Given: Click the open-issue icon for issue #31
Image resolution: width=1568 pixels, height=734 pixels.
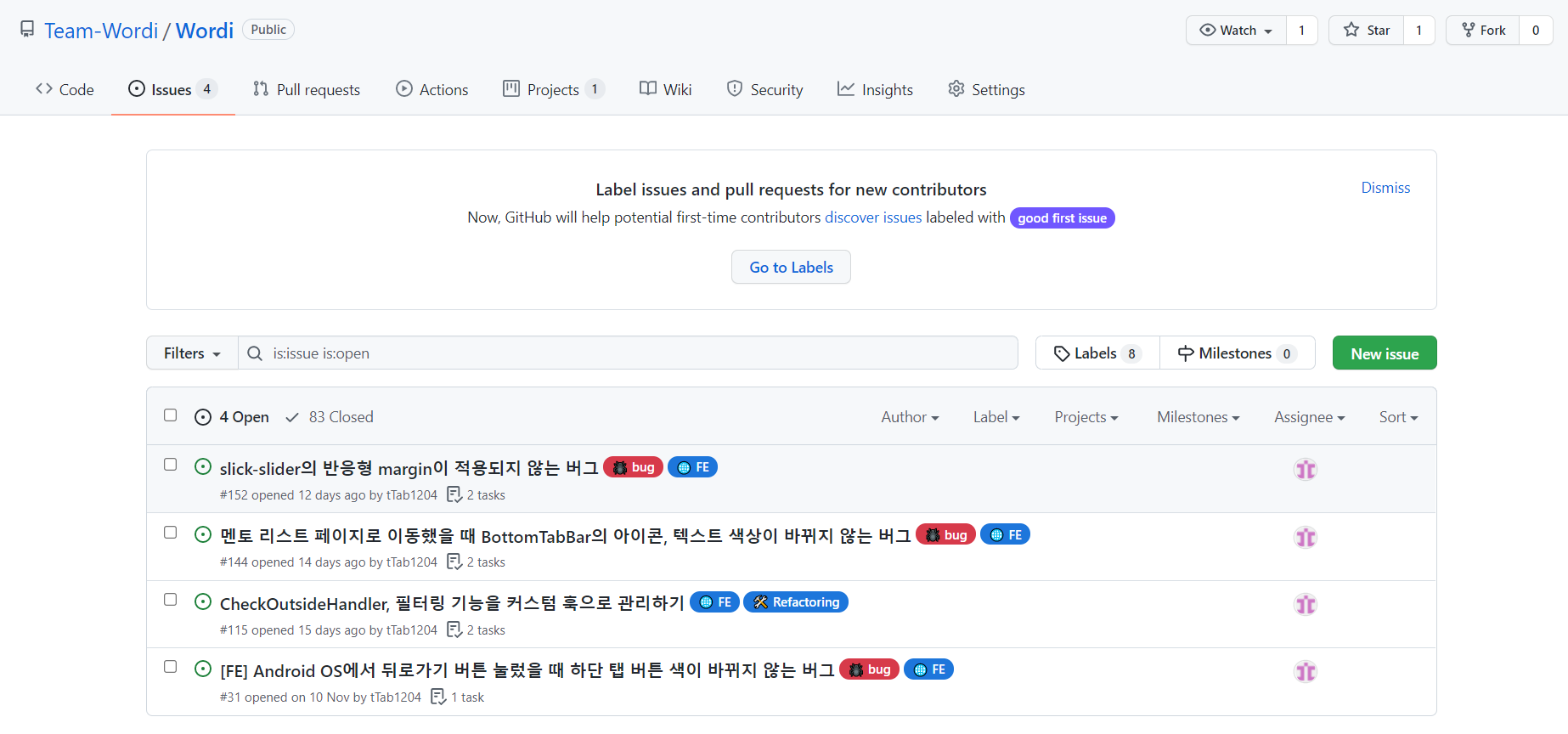Looking at the screenshot, I should click(203, 669).
